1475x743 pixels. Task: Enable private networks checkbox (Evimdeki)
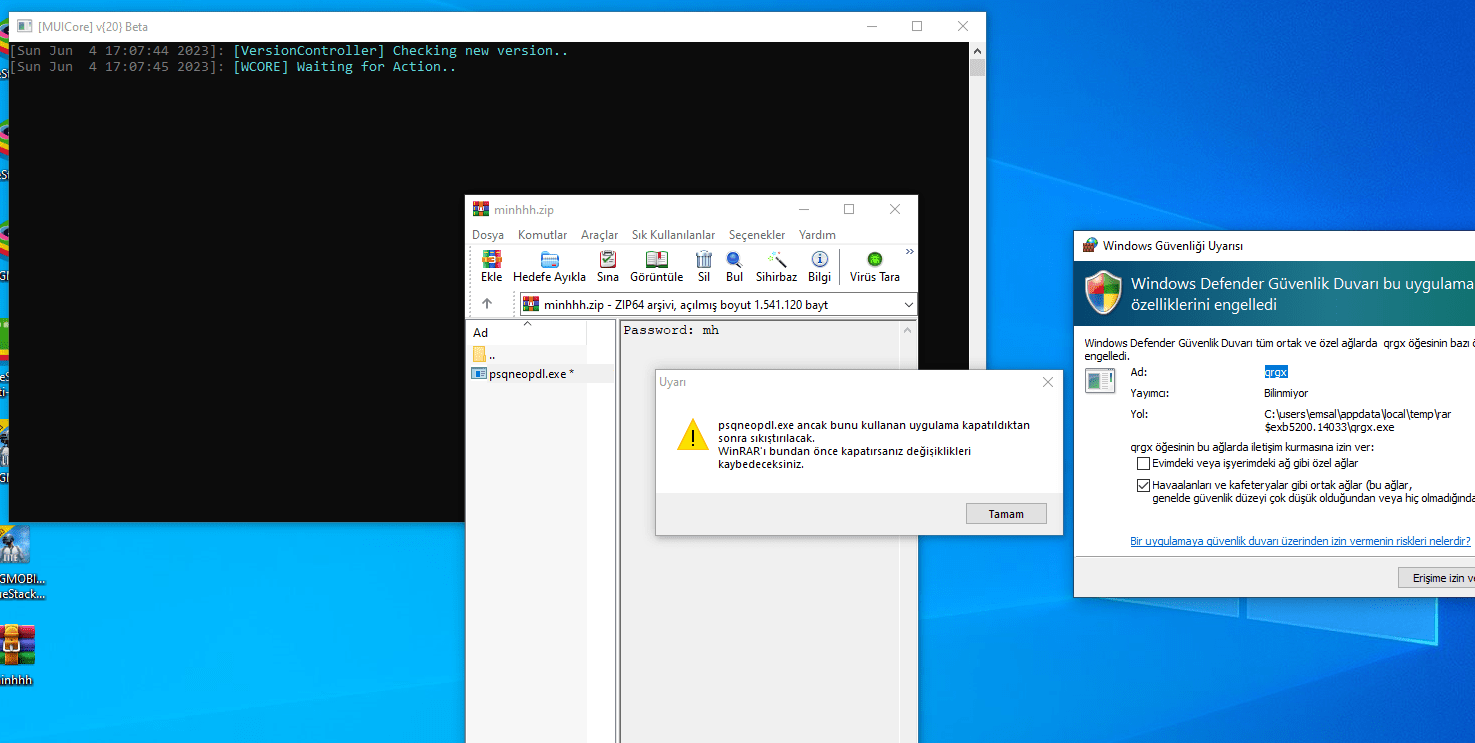tap(1143, 463)
